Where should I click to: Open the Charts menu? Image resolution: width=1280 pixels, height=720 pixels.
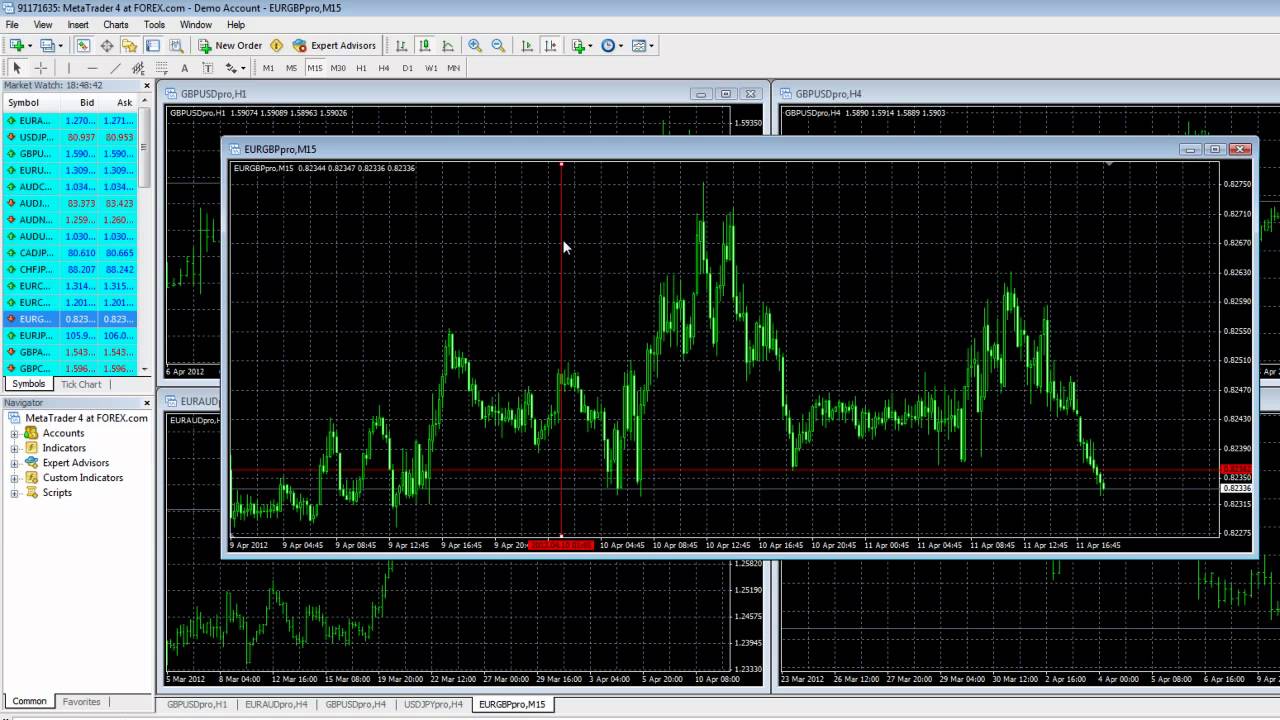click(115, 25)
